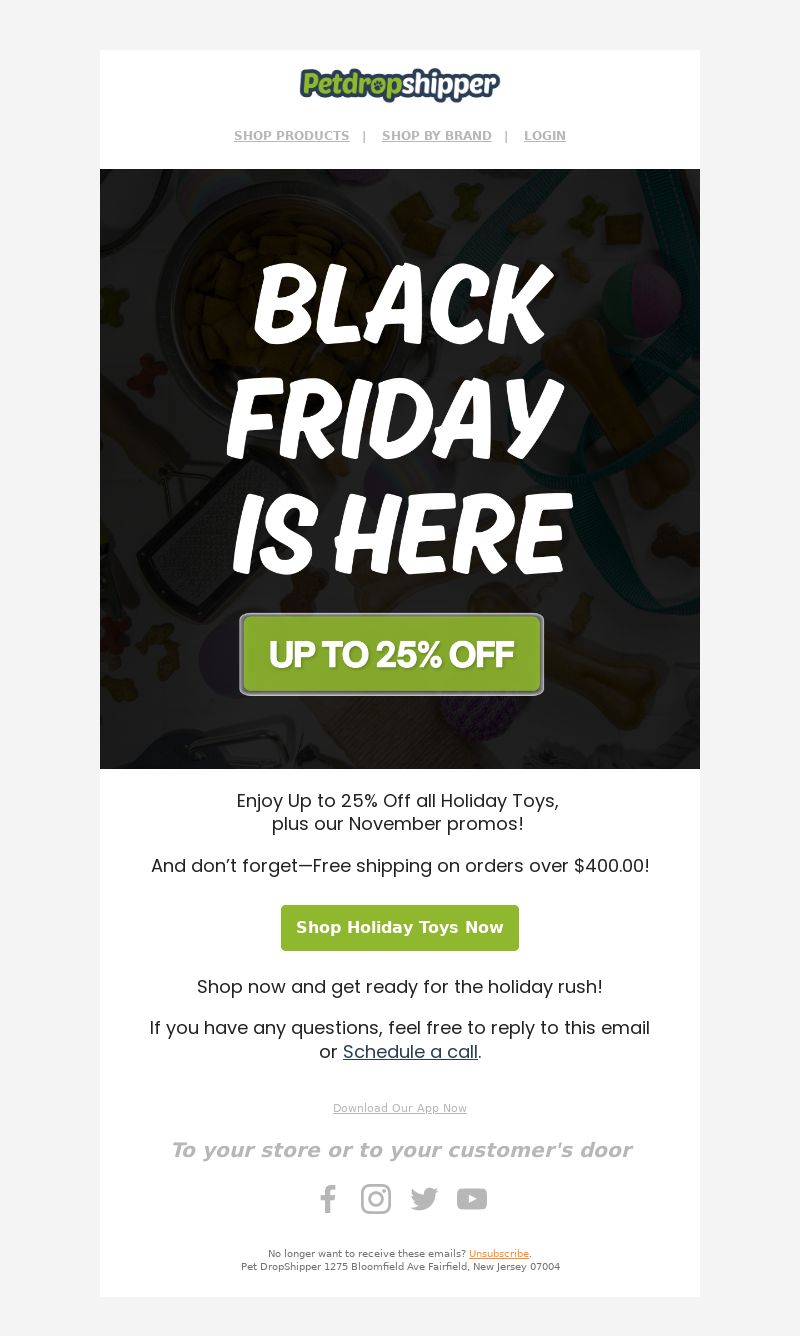Image resolution: width=800 pixels, height=1336 pixels.
Task: Open the Download Our App Now link
Action: [400, 1108]
